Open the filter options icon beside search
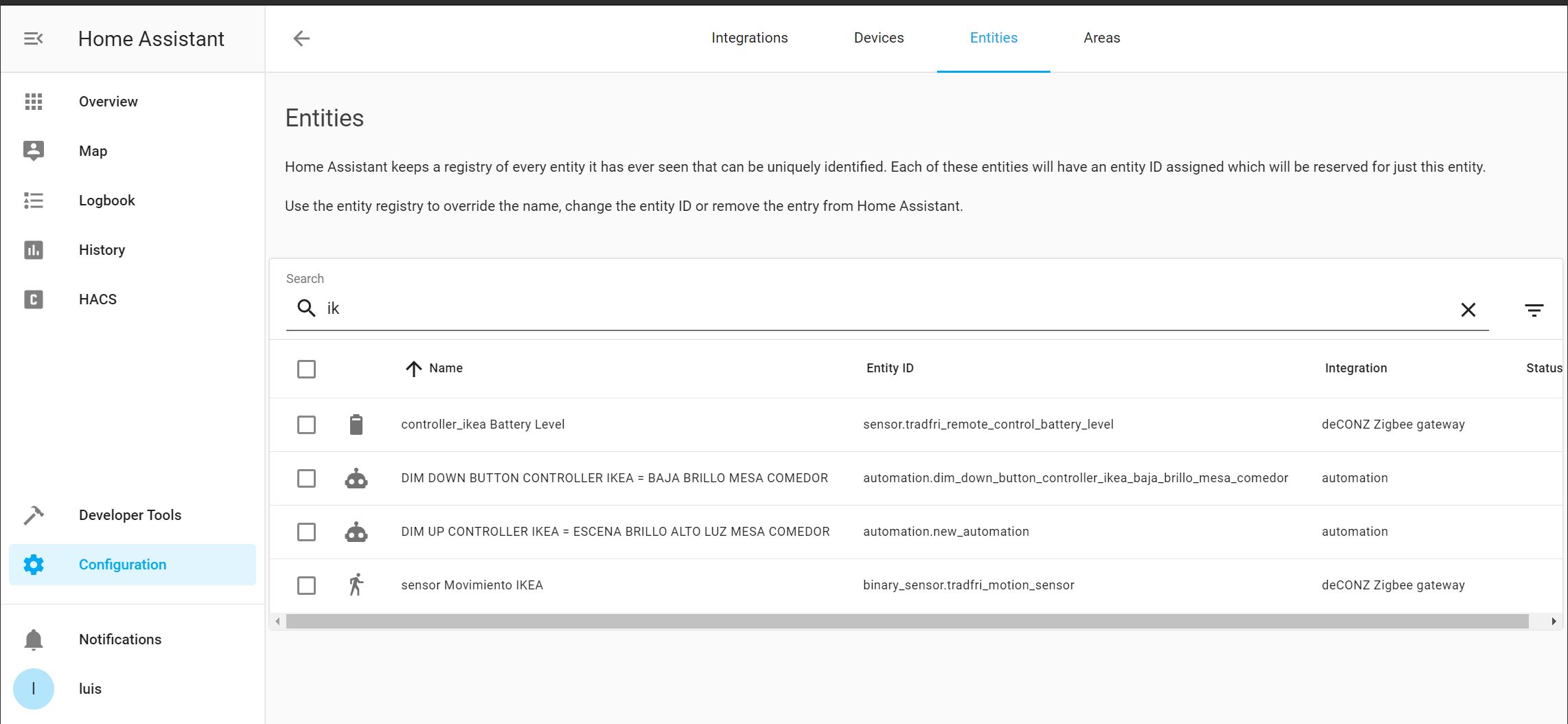Screen dimensions: 1568x724 click(x=1534, y=310)
